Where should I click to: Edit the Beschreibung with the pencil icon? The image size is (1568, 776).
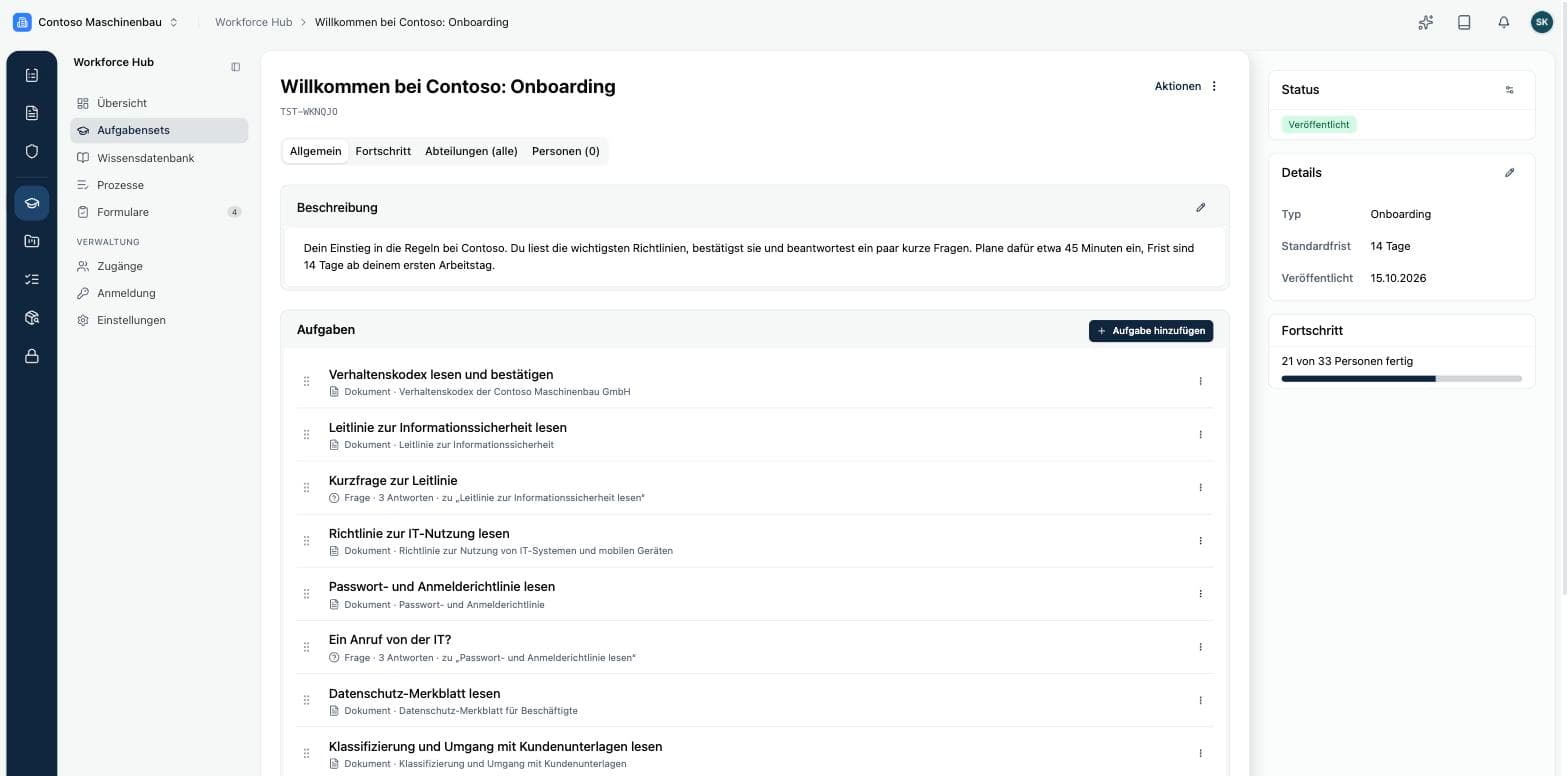[x=1201, y=208]
